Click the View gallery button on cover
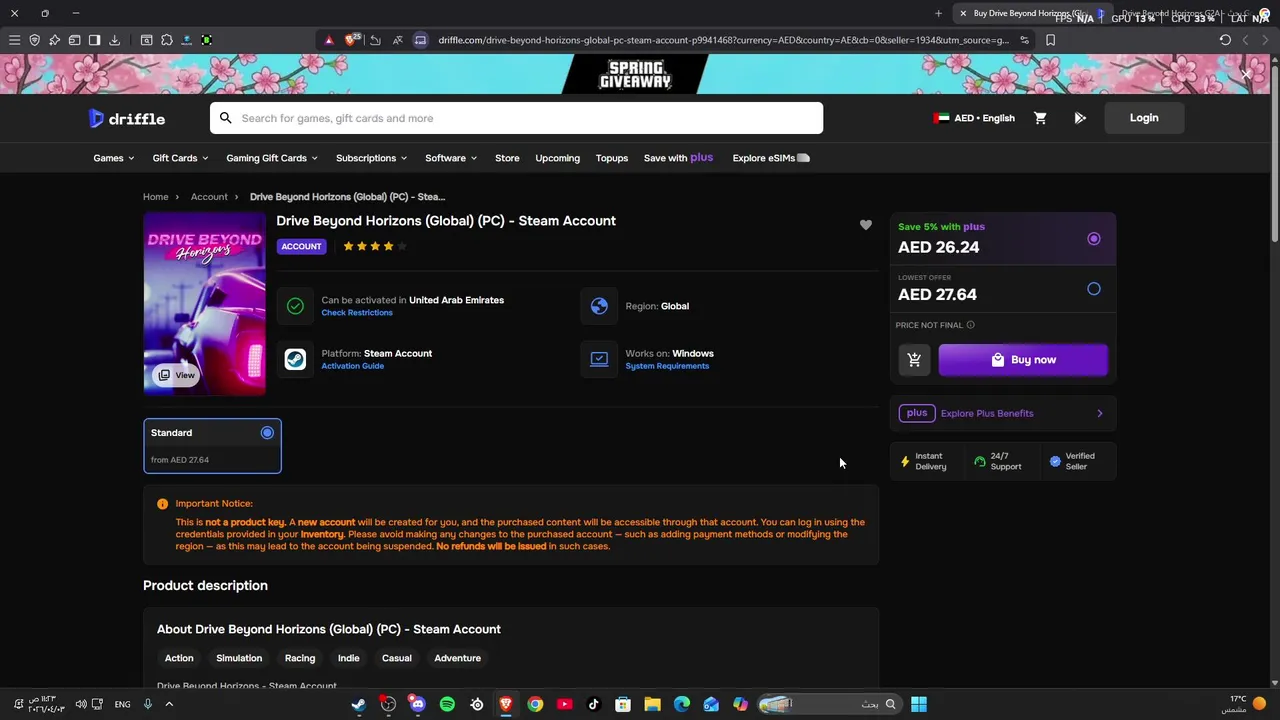Viewport: 1280px width, 720px height. point(176,375)
